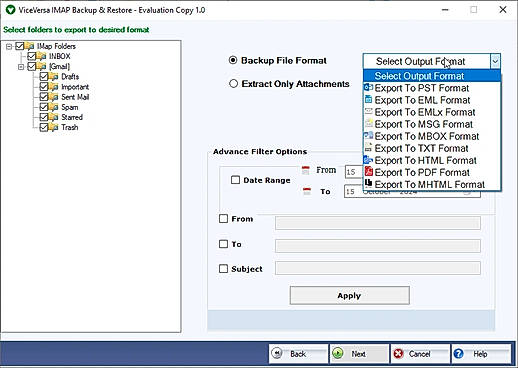Uncheck the Sent Mail folder checkbox
This screenshot has width=518, height=368.
(44, 97)
